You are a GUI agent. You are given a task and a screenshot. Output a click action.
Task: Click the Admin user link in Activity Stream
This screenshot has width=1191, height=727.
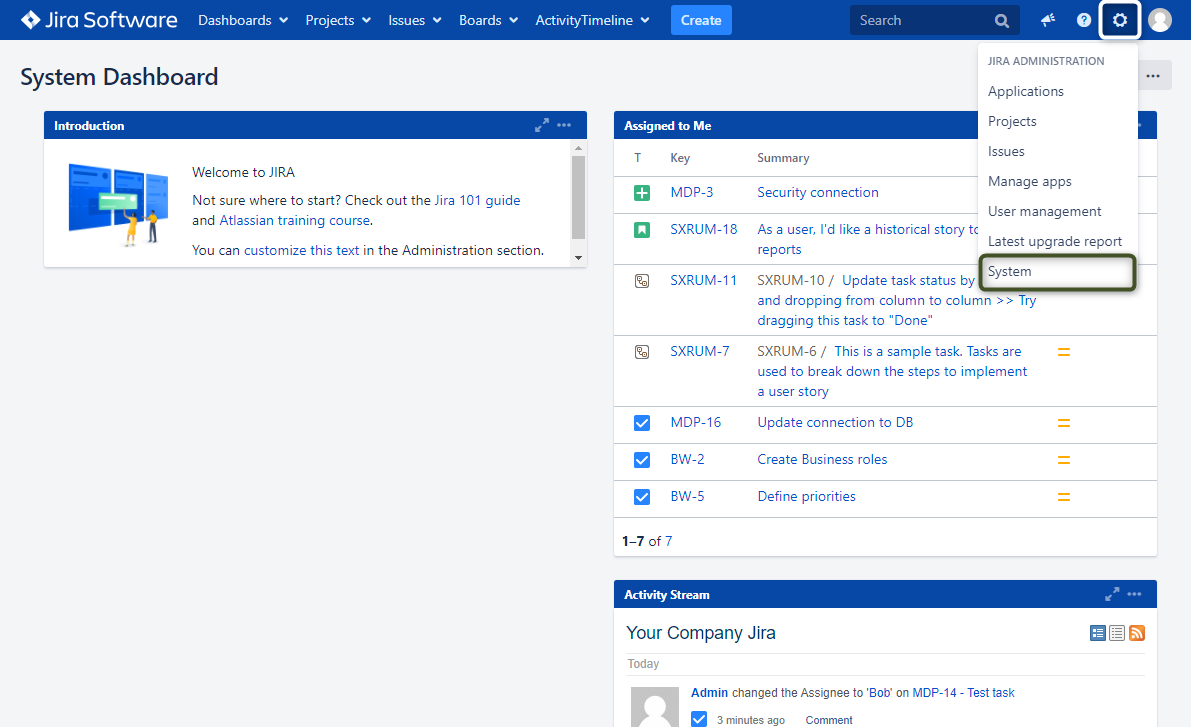[709, 693]
